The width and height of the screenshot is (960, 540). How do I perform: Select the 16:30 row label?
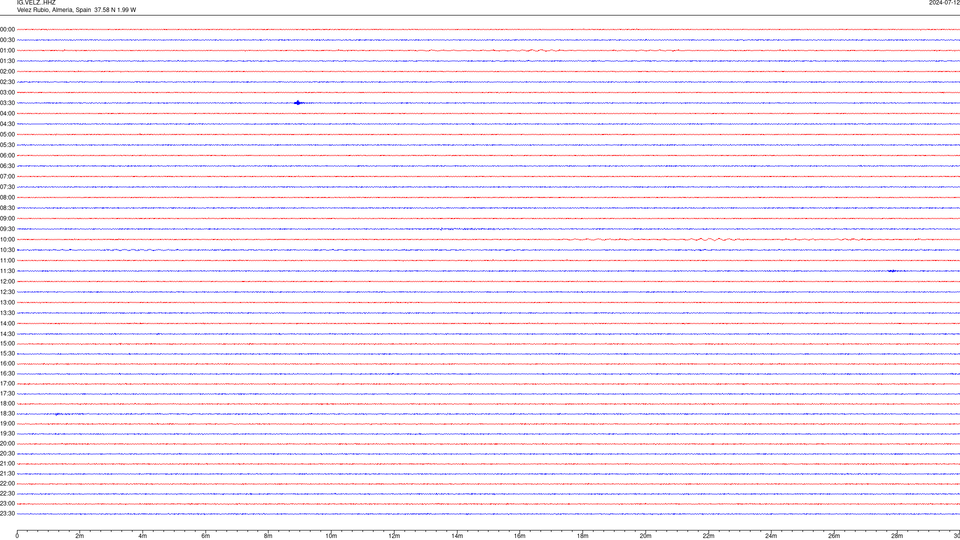pyautogui.click(x=7, y=373)
